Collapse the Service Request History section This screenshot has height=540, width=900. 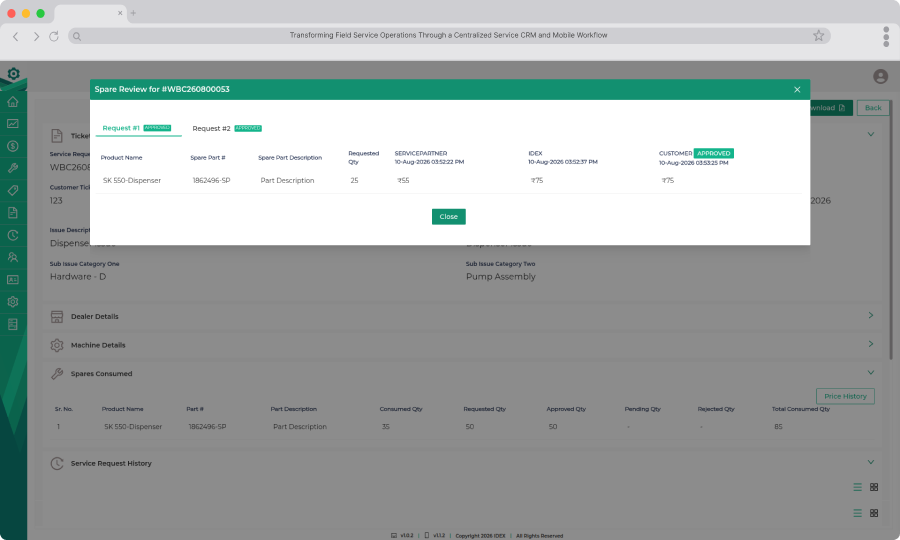tap(871, 462)
